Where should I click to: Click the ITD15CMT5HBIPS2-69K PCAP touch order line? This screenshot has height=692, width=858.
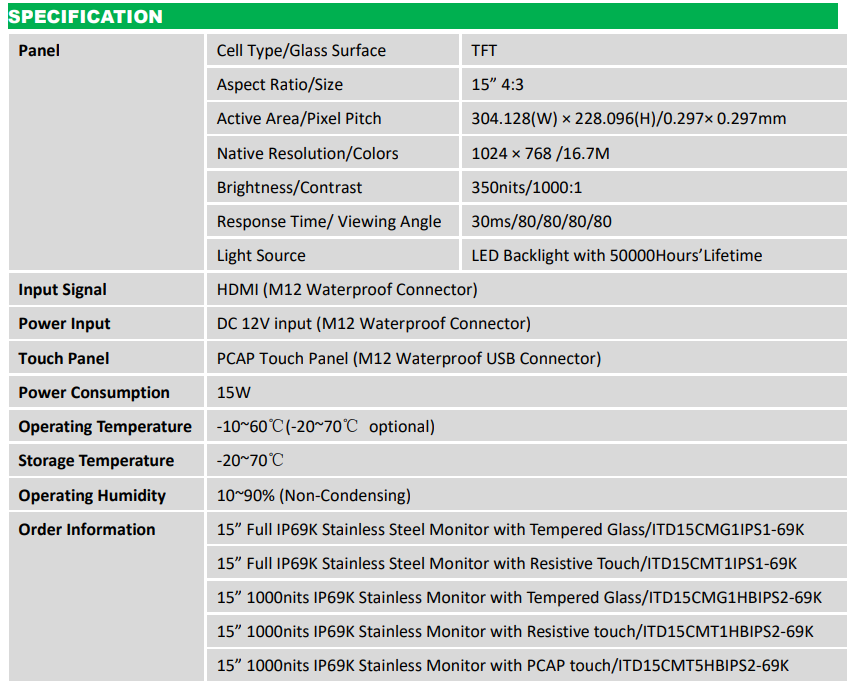pos(503,666)
